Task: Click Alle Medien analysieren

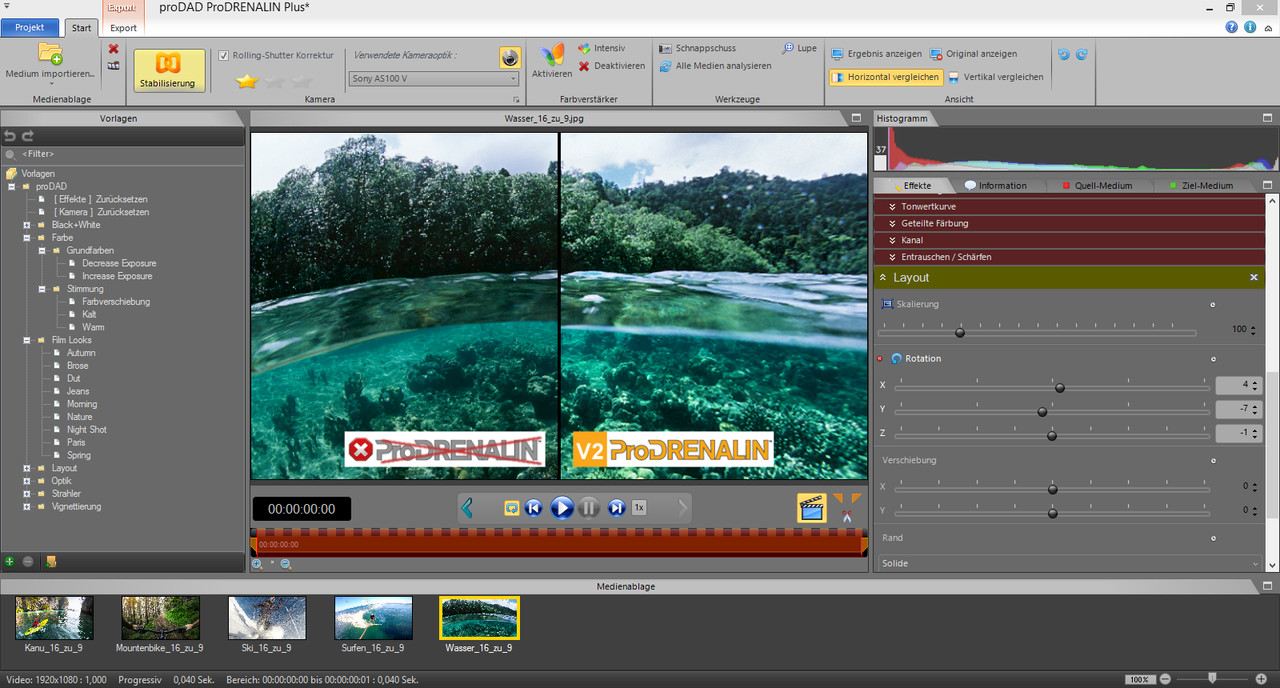Action: [x=716, y=66]
